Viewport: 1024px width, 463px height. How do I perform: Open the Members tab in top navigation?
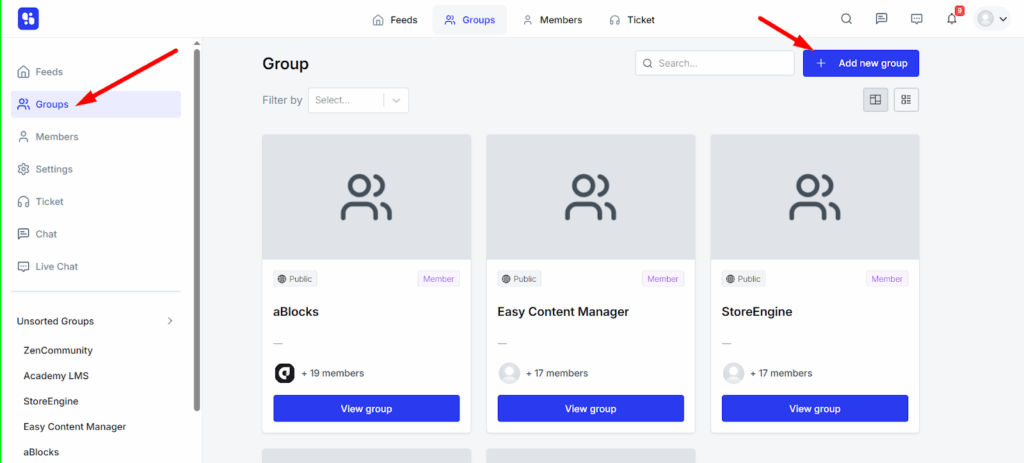(x=552, y=20)
